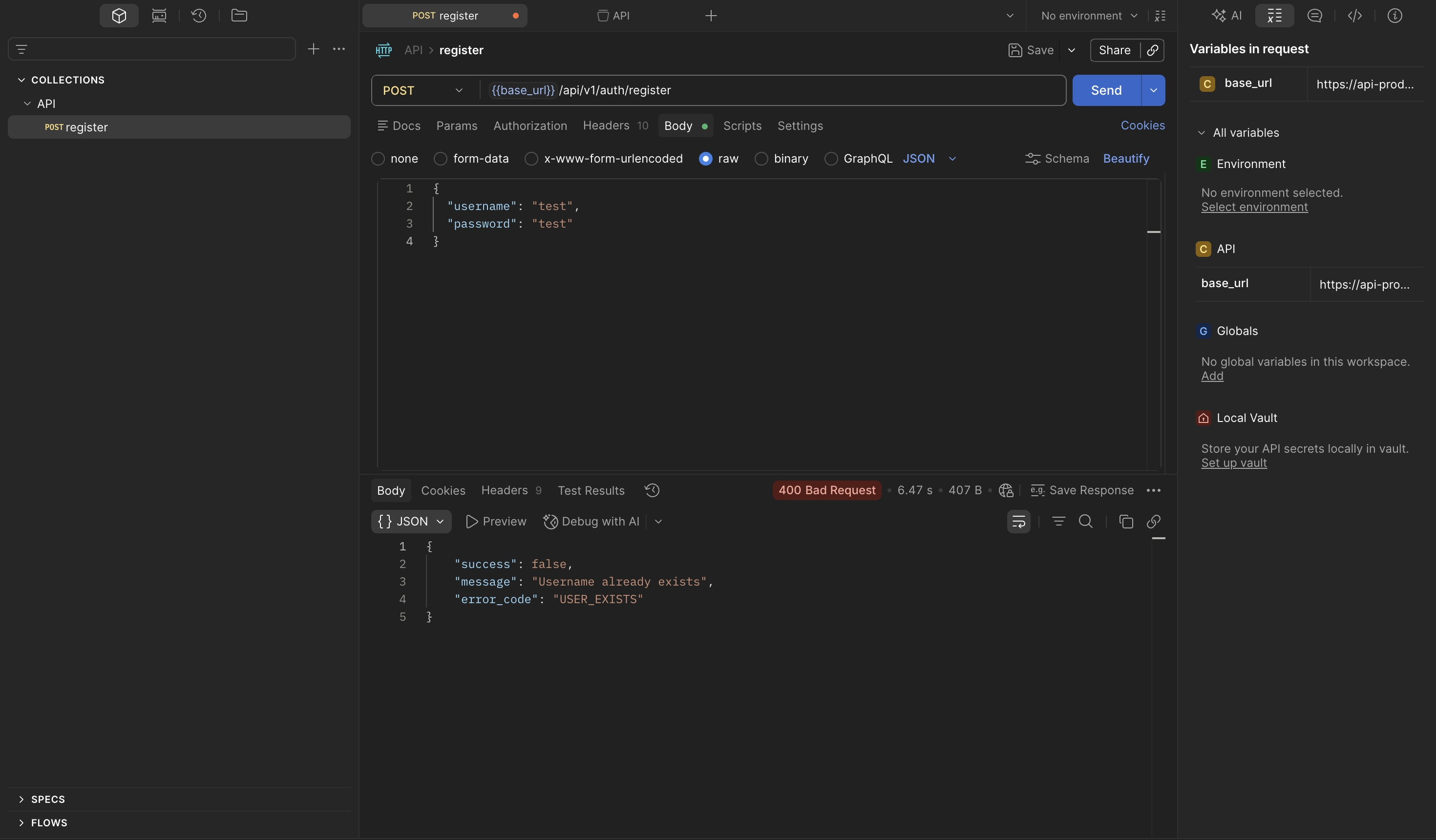
Task: Expand the SPECS section
Action: [21, 799]
